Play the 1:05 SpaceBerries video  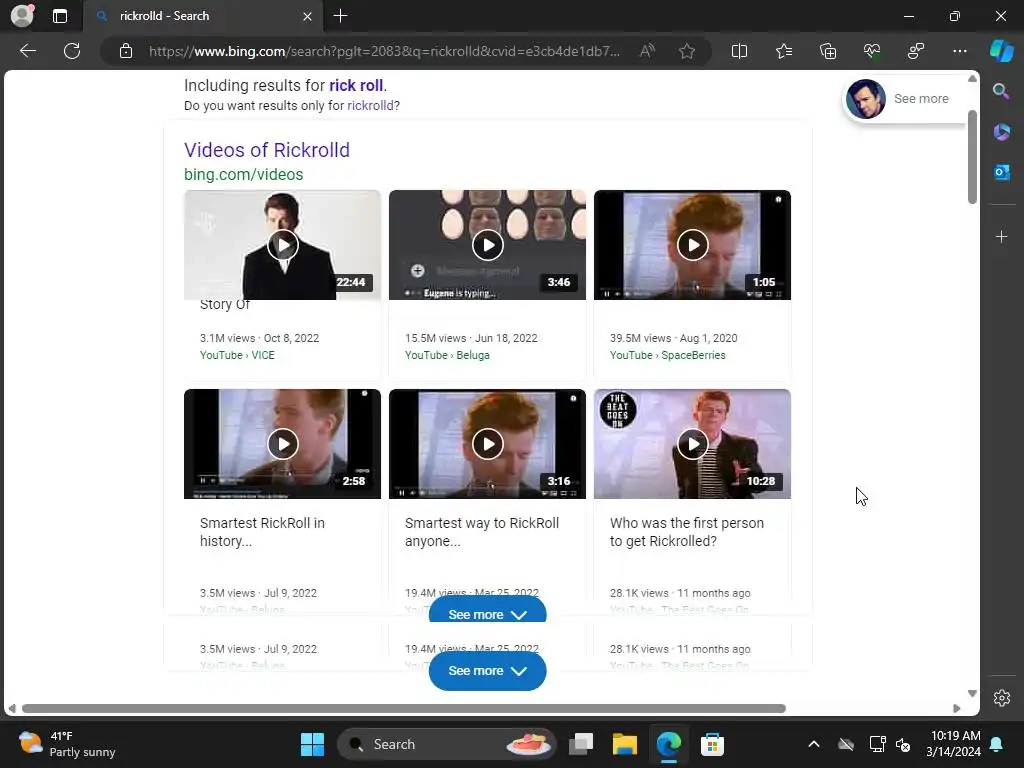tap(692, 245)
